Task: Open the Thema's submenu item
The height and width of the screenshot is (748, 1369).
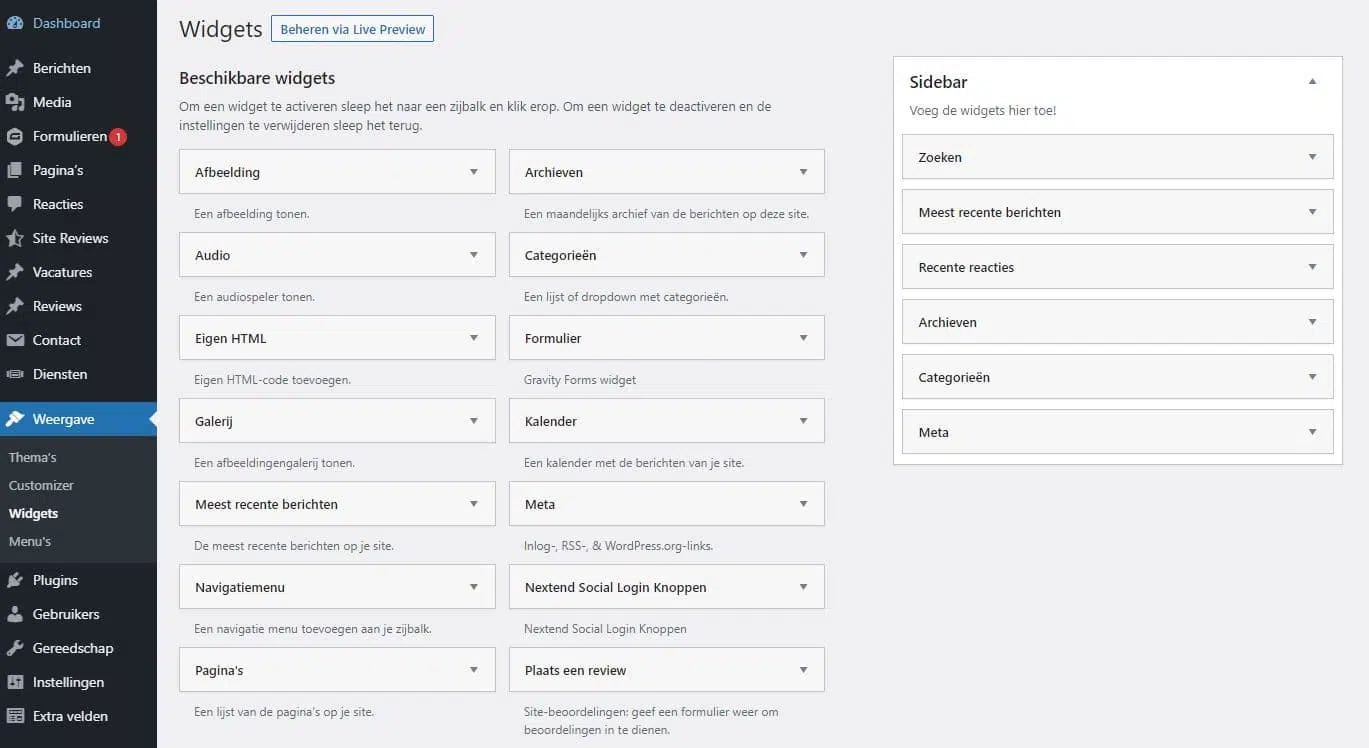Action: 33,457
